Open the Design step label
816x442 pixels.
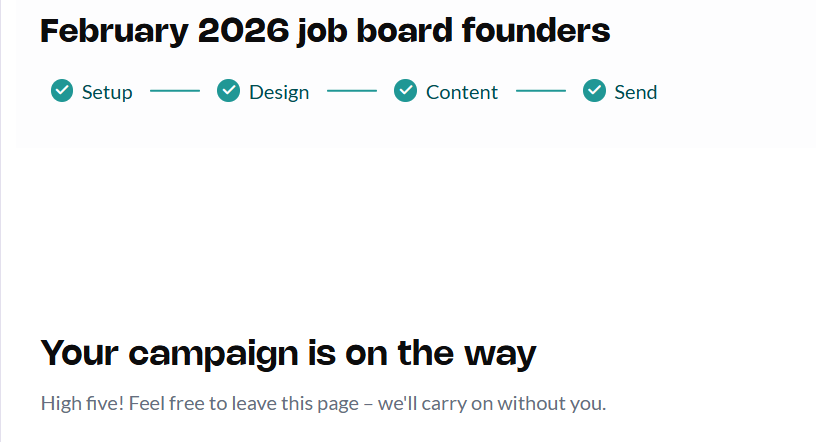(x=279, y=92)
